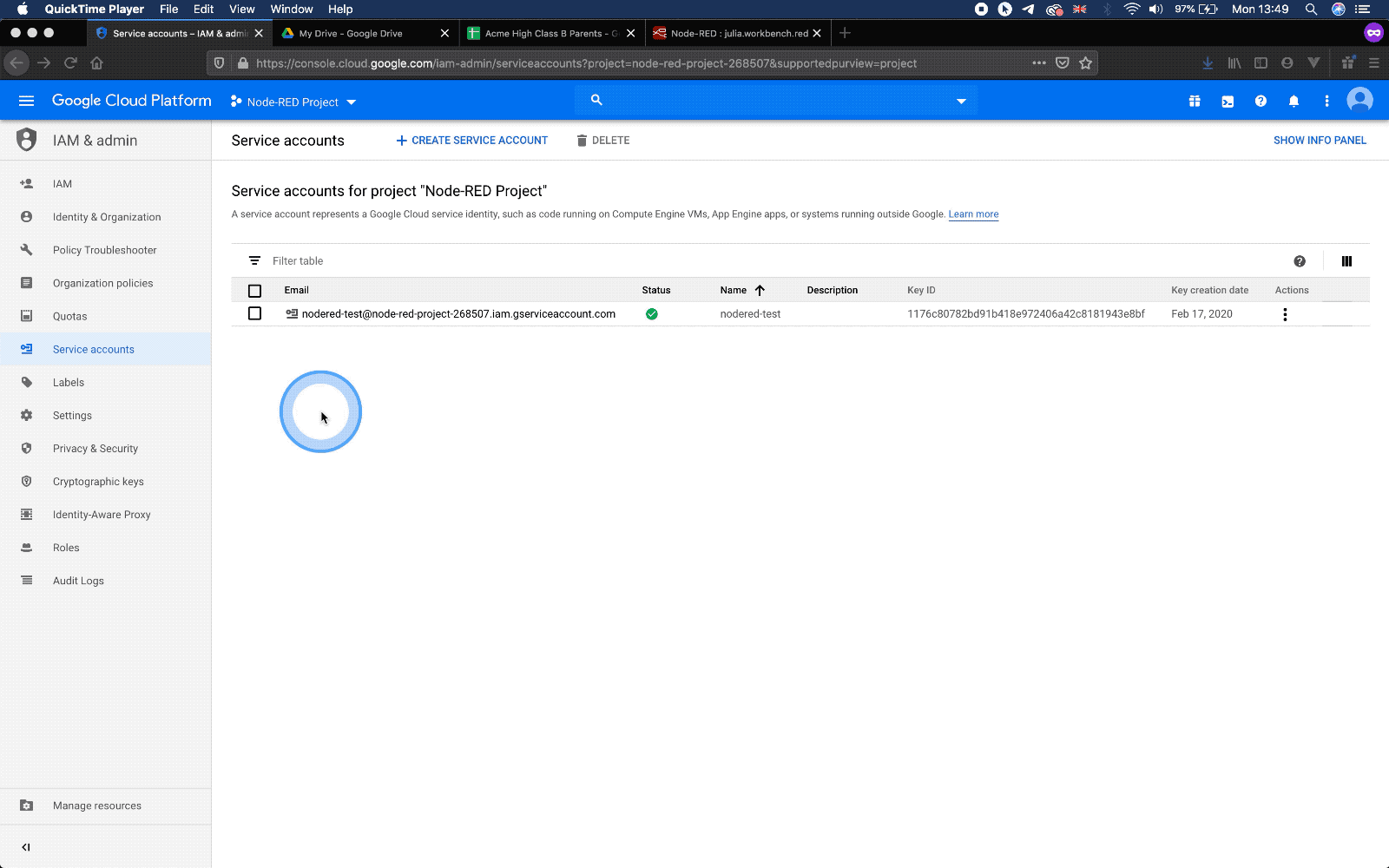The image size is (1389, 868).
Task: Open the Window menu in menu bar
Action: click(x=291, y=9)
